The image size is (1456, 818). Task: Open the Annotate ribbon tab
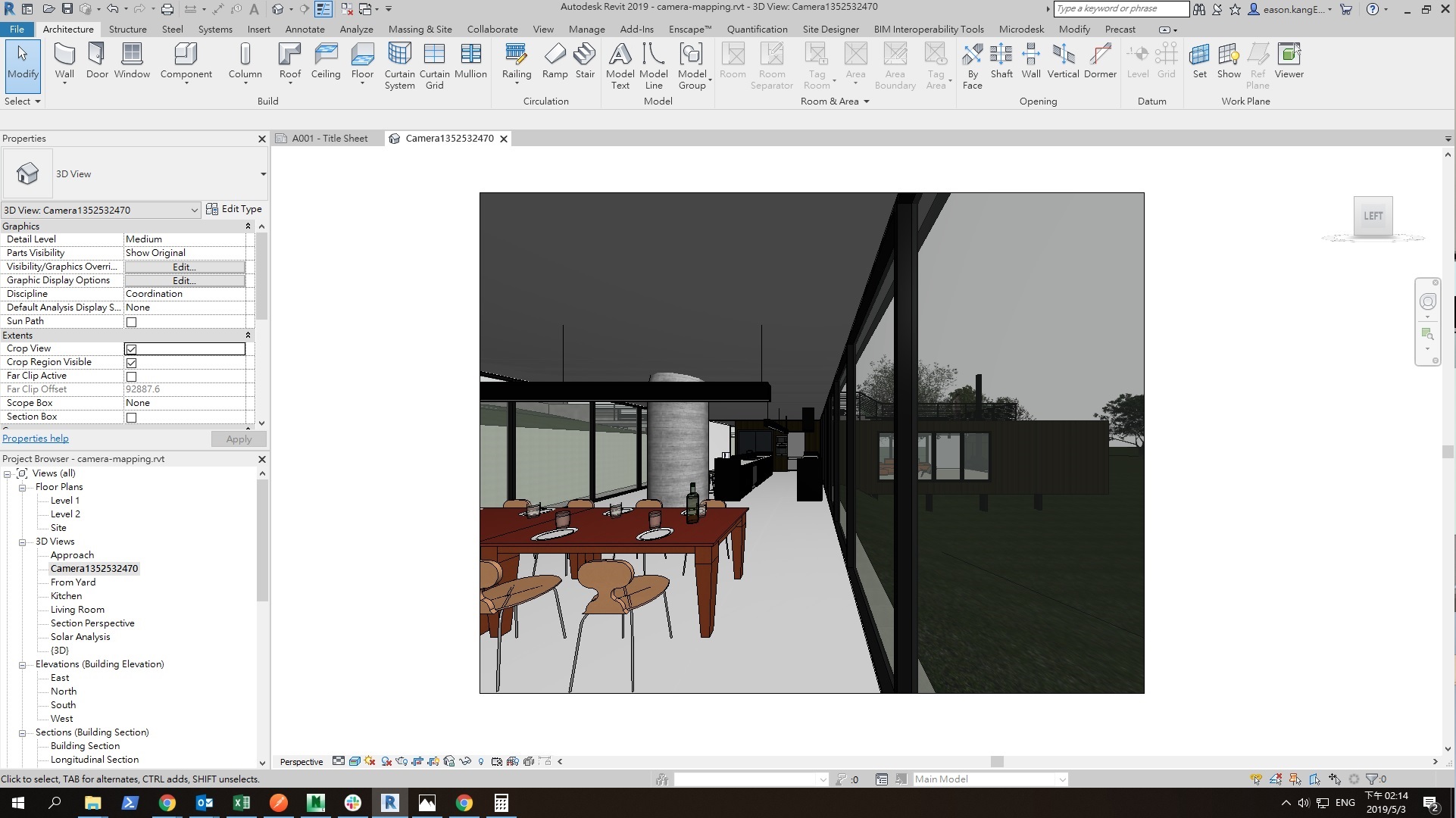point(305,29)
